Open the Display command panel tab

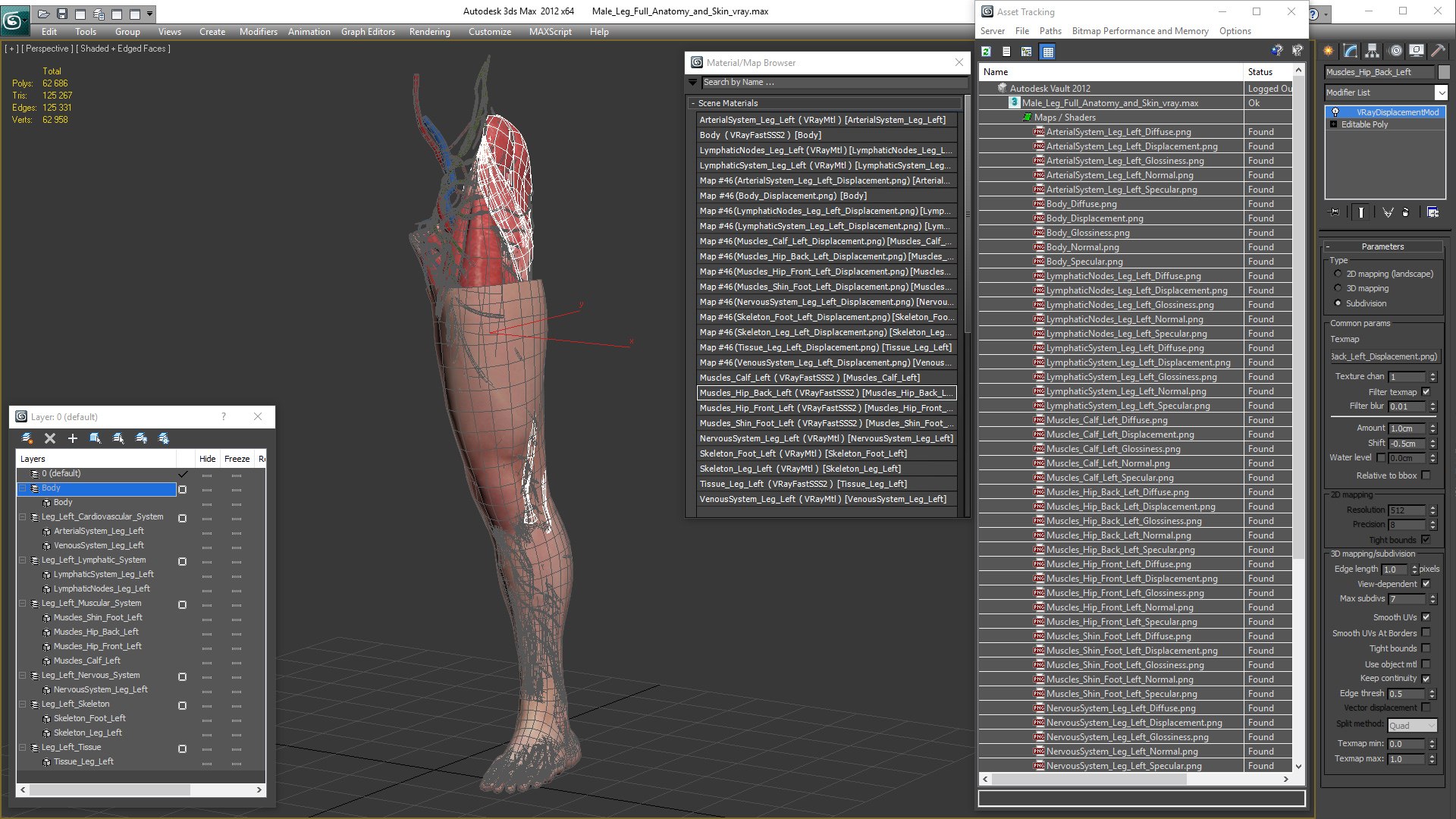(x=1416, y=51)
